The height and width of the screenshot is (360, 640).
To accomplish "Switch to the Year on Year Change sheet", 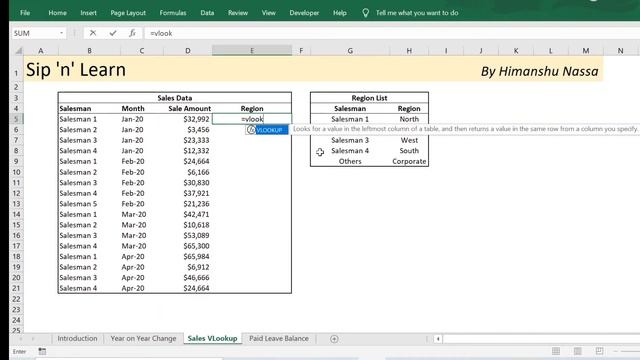I will coord(143,338).
